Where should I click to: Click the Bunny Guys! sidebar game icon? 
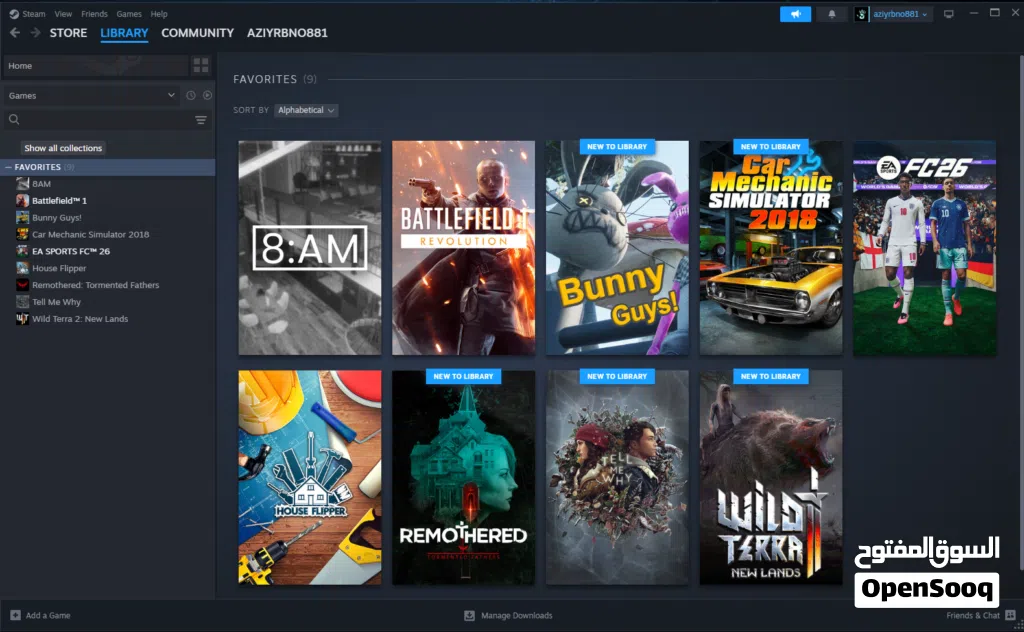coord(22,217)
